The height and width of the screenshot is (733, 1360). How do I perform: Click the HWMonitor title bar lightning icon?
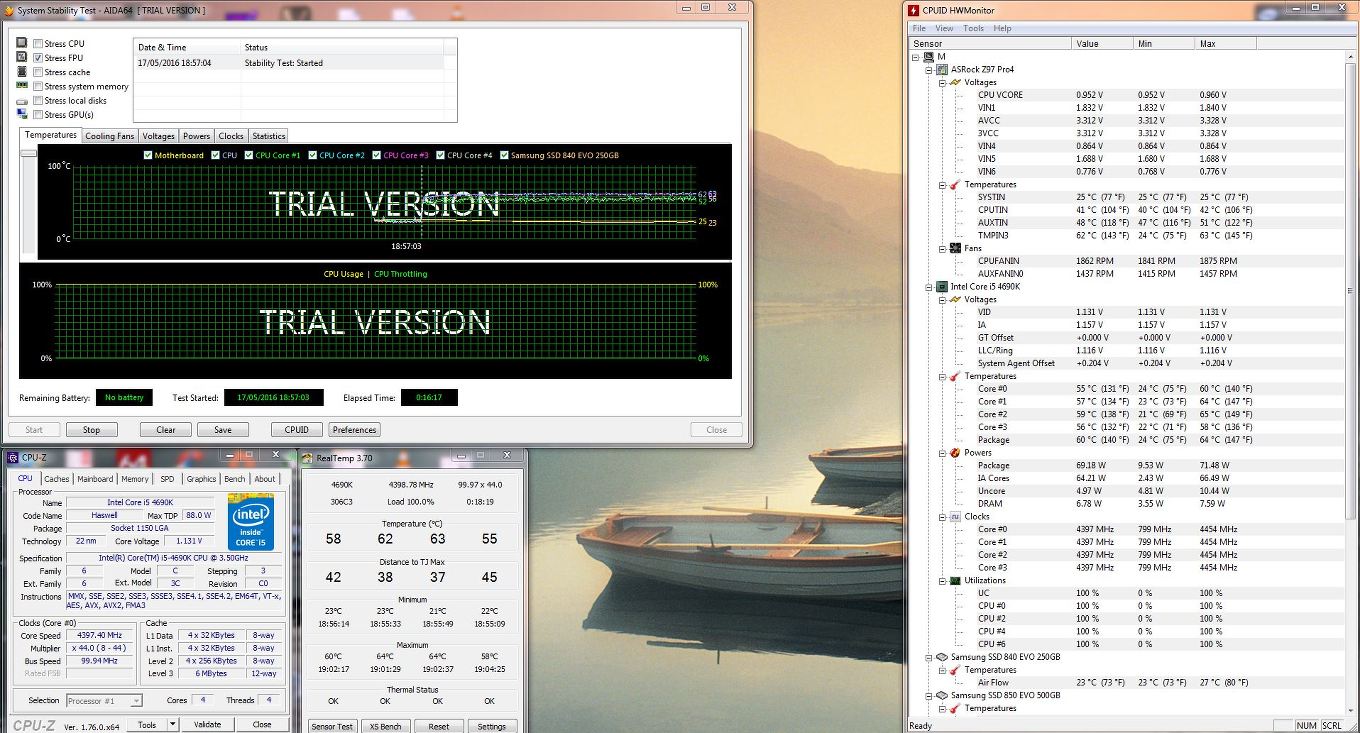913,11
